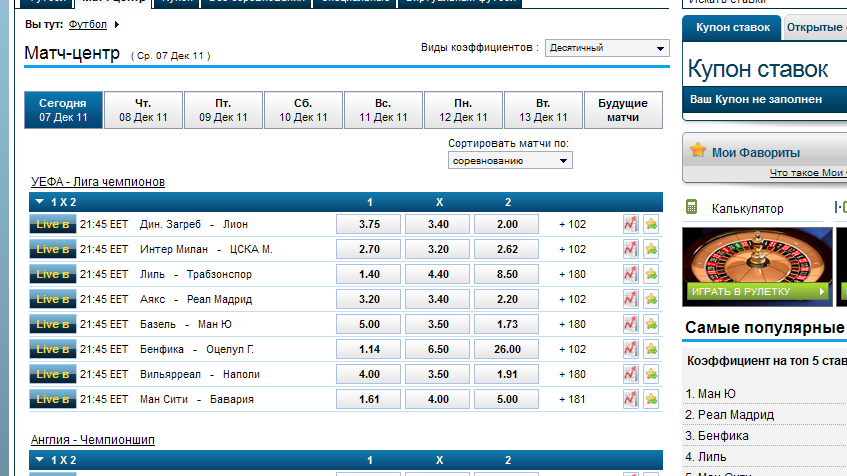Screen dimensions: 847x476
Task: Select Ман Ю win odds 1.73
Action: [x=507, y=324]
